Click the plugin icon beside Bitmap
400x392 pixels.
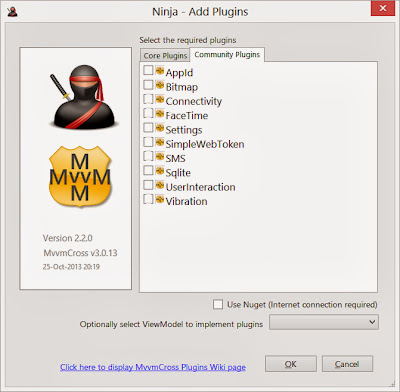tap(160, 85)
